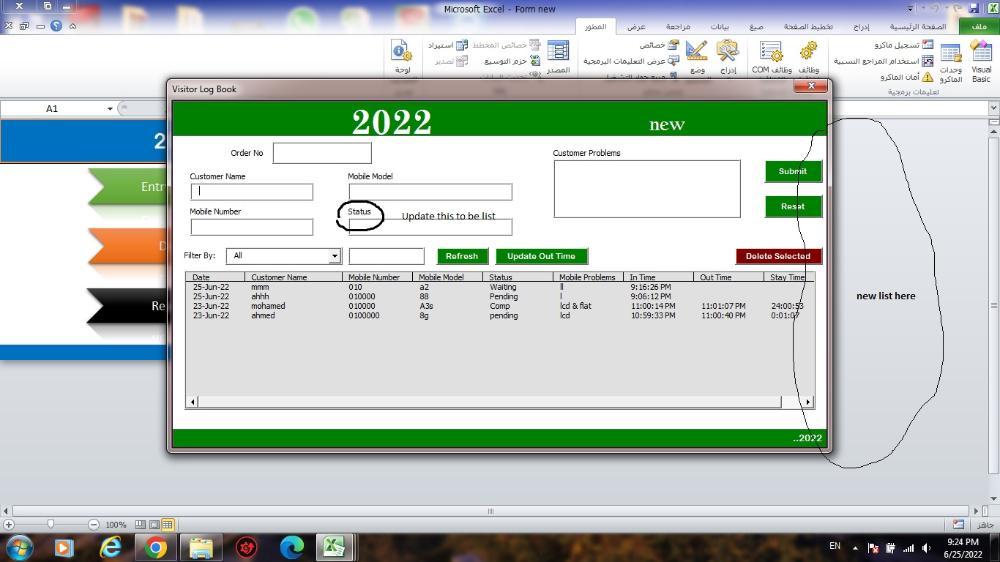The height and width of the screenshot is (562, 1000).
Task: Click XML Import (استيراد)
Action: click(448, 45)
